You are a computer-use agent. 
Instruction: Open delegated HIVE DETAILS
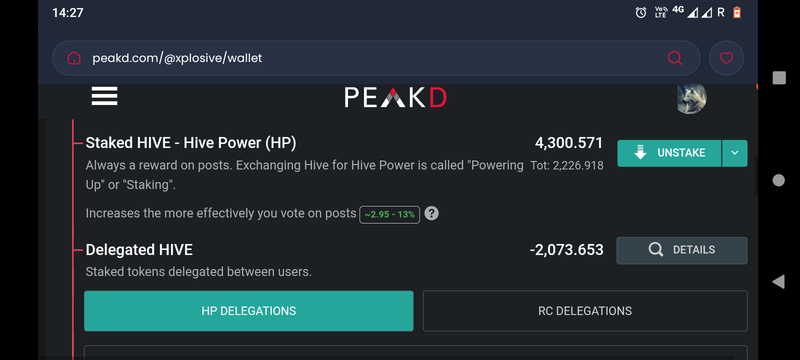point(682,250)
